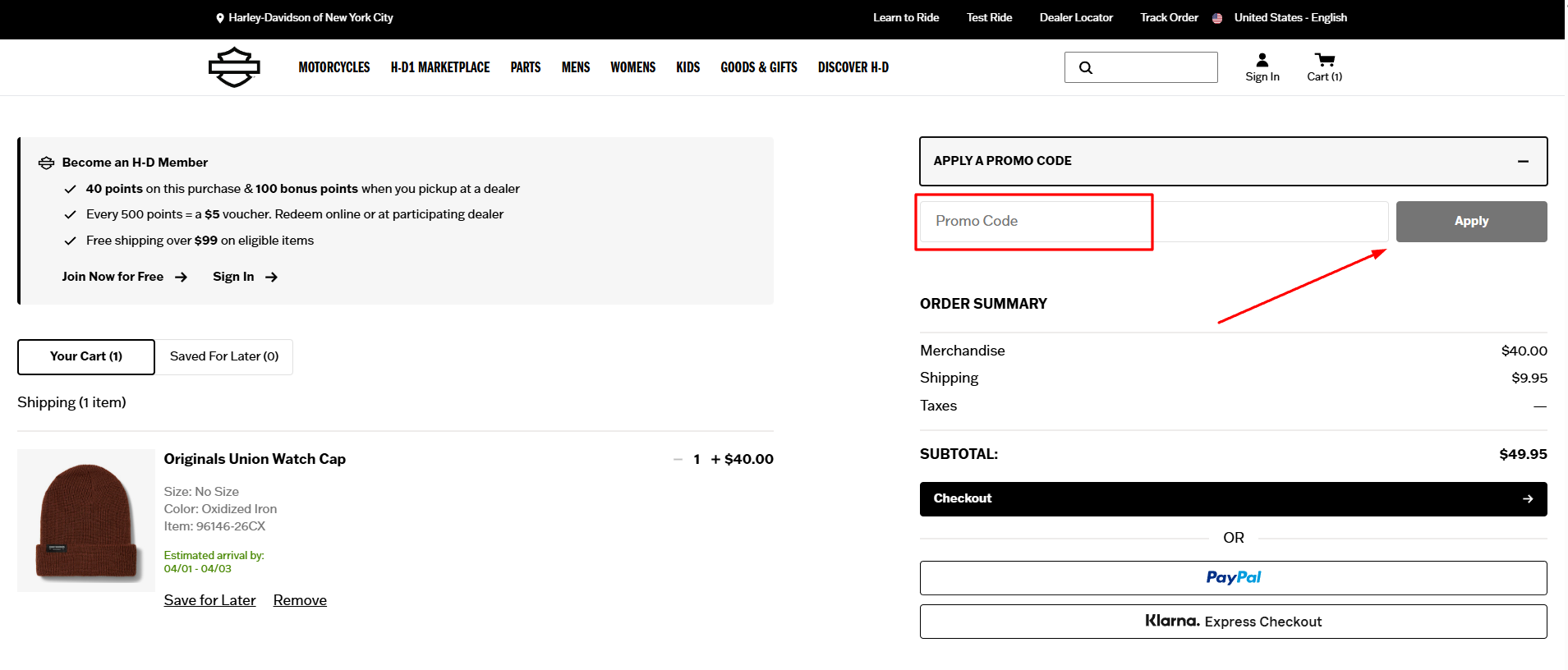Click the Become an H-D Member heading
The height and width of the screenshot is (670, 1568).
point(135,163)
